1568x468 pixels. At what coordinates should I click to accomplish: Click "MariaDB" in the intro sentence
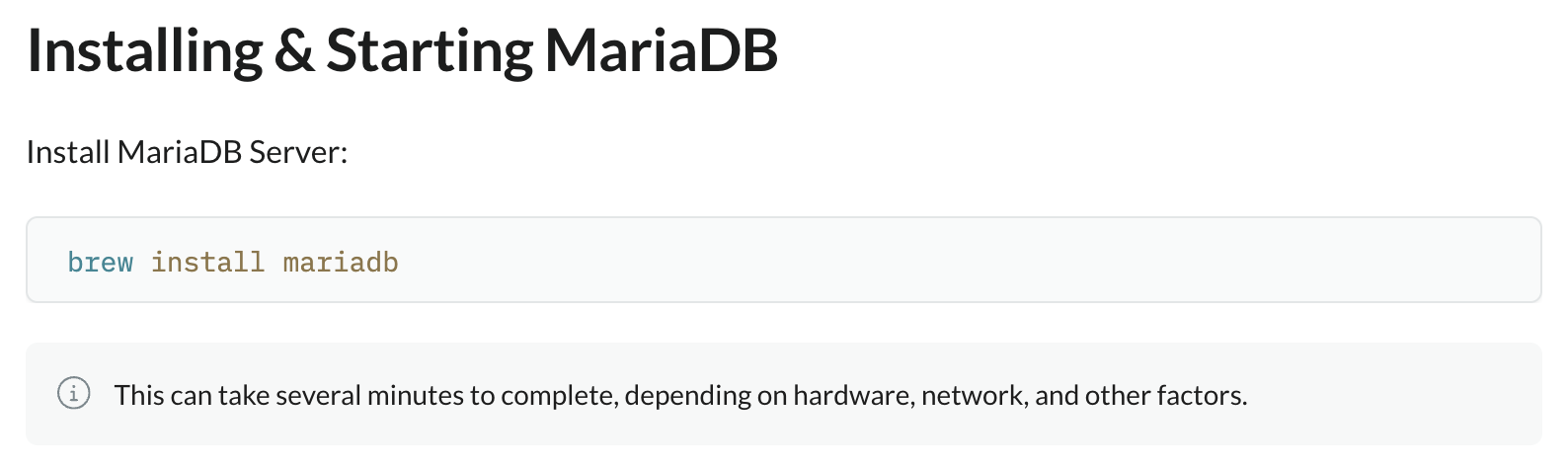tap(179, 153)
